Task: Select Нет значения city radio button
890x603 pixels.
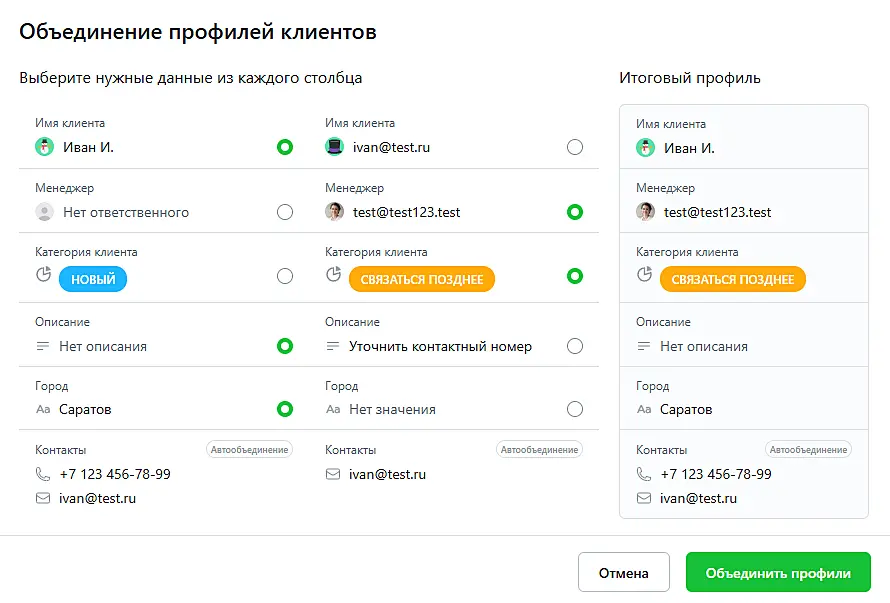Action: [574, 409]
